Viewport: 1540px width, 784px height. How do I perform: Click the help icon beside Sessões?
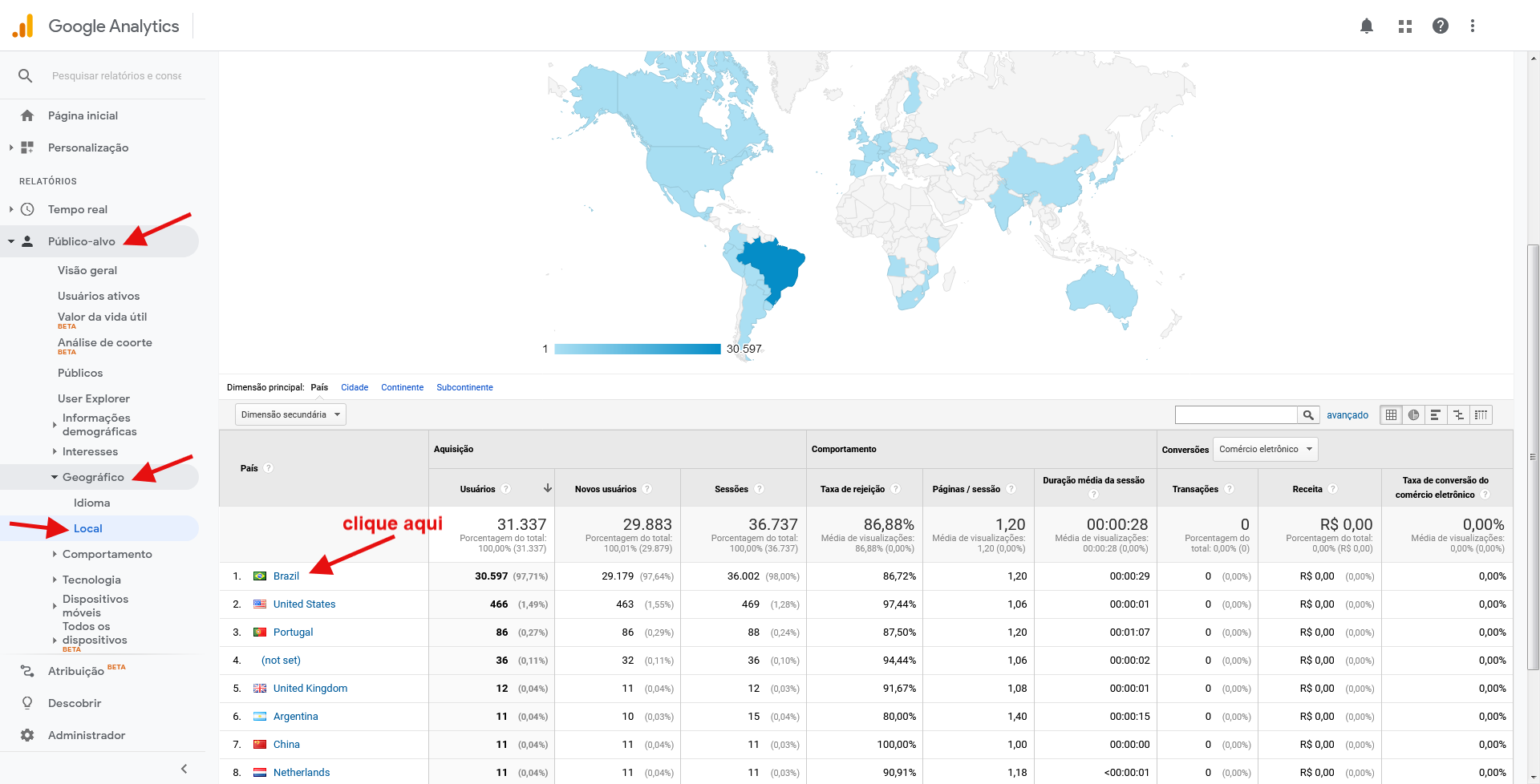tap(760, 489)
